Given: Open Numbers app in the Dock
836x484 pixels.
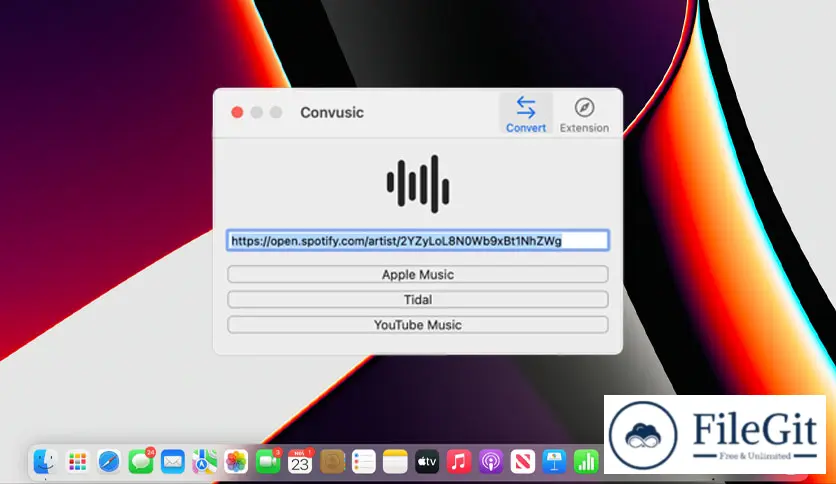Looking at the screenshot, I should [x=586, y=462].
